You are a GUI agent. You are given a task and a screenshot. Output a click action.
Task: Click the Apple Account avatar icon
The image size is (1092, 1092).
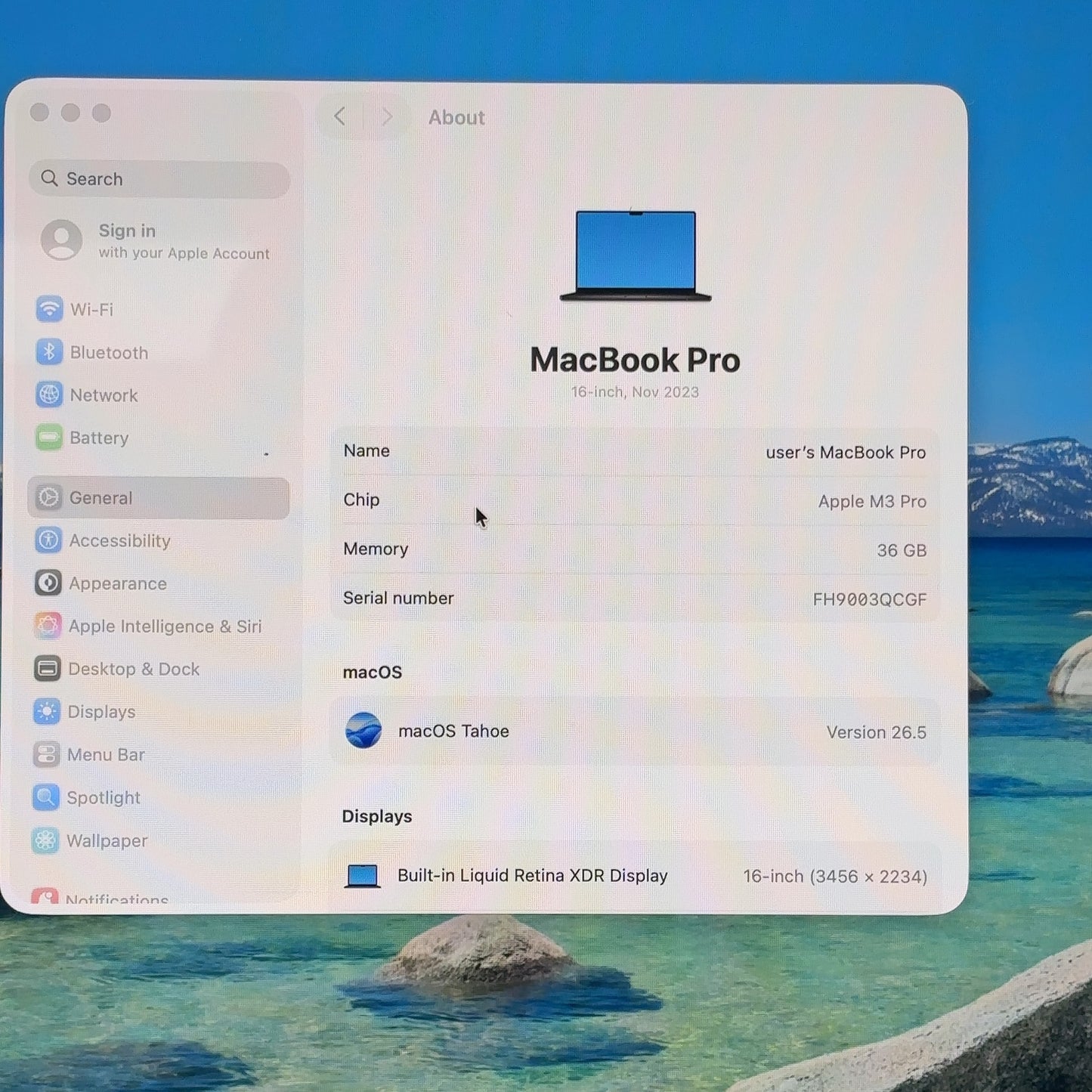[61, 240]
